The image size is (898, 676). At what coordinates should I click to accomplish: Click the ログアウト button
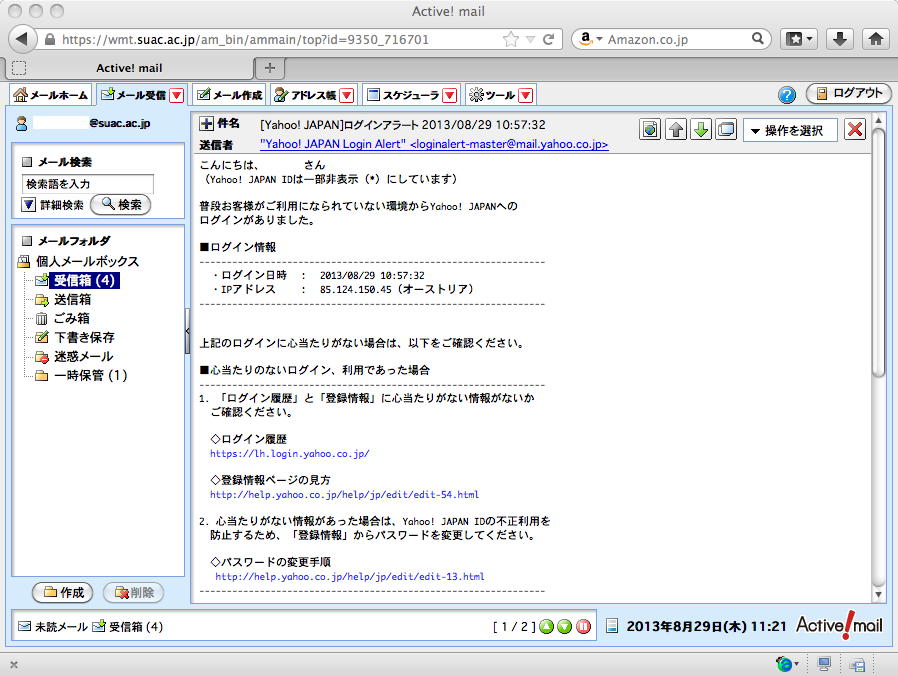(849, 93)
